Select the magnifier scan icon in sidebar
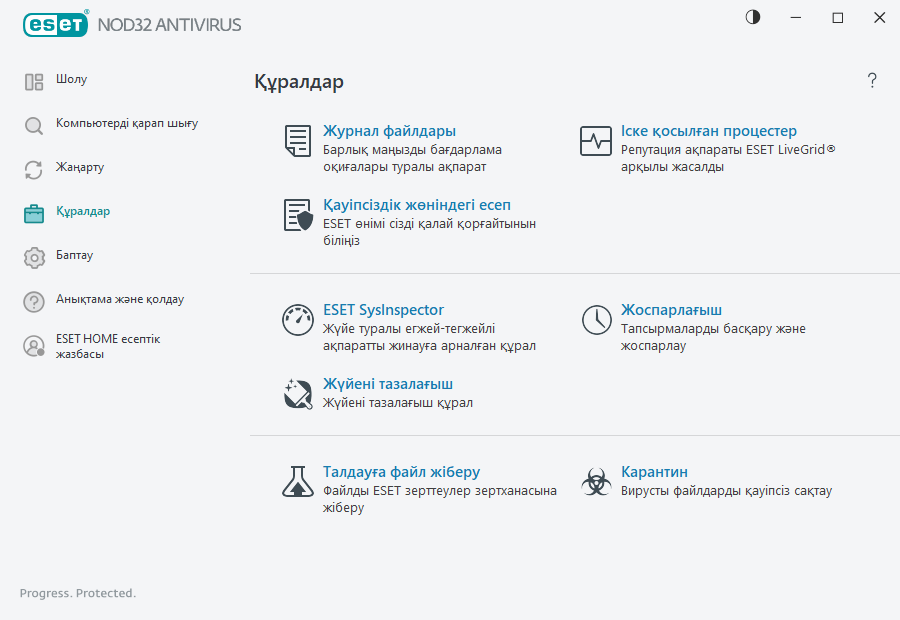 pyautogui.click(x=33, y=127)
